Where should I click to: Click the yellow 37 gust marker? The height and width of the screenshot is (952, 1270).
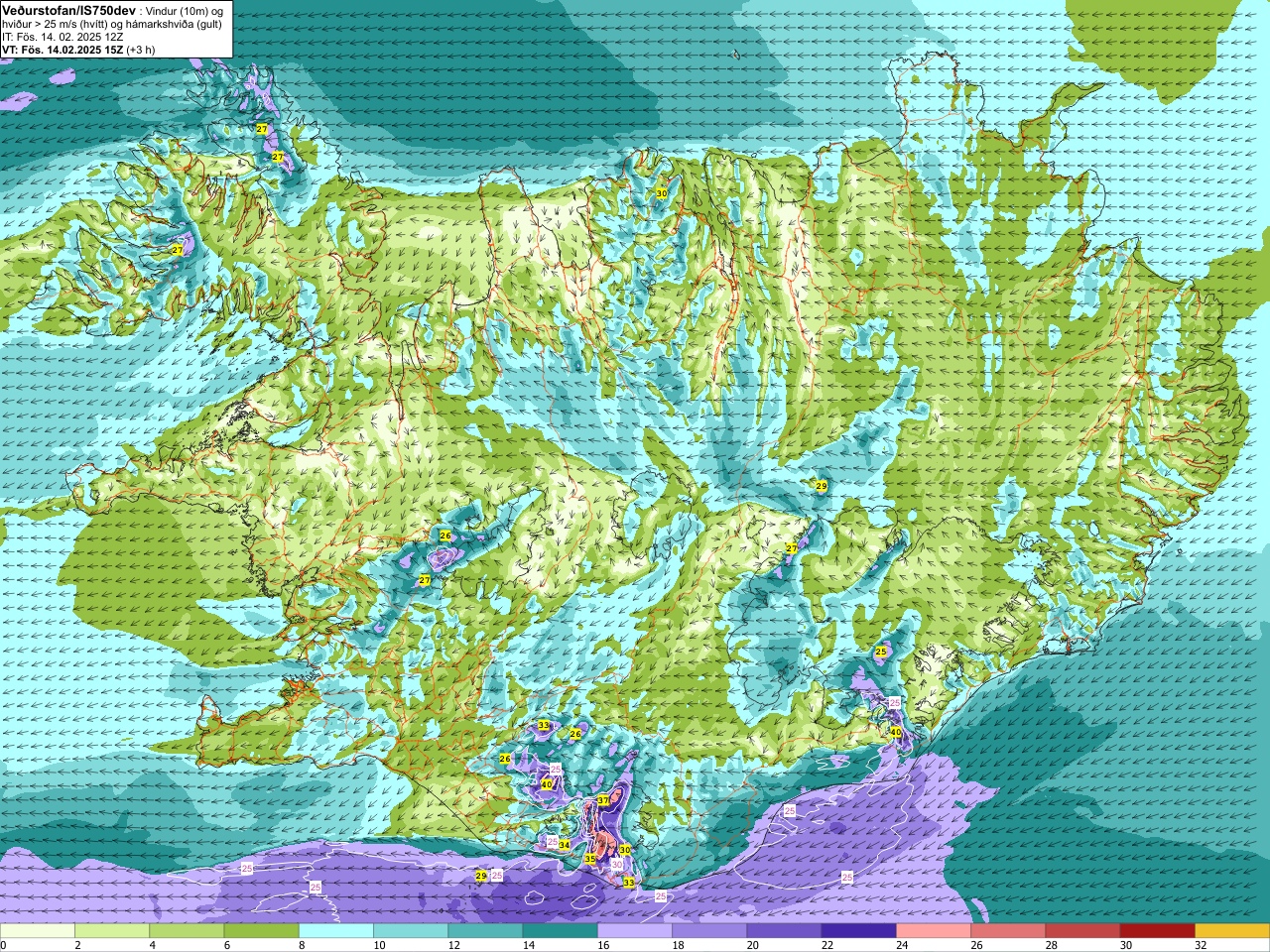[x=603, y=800]
